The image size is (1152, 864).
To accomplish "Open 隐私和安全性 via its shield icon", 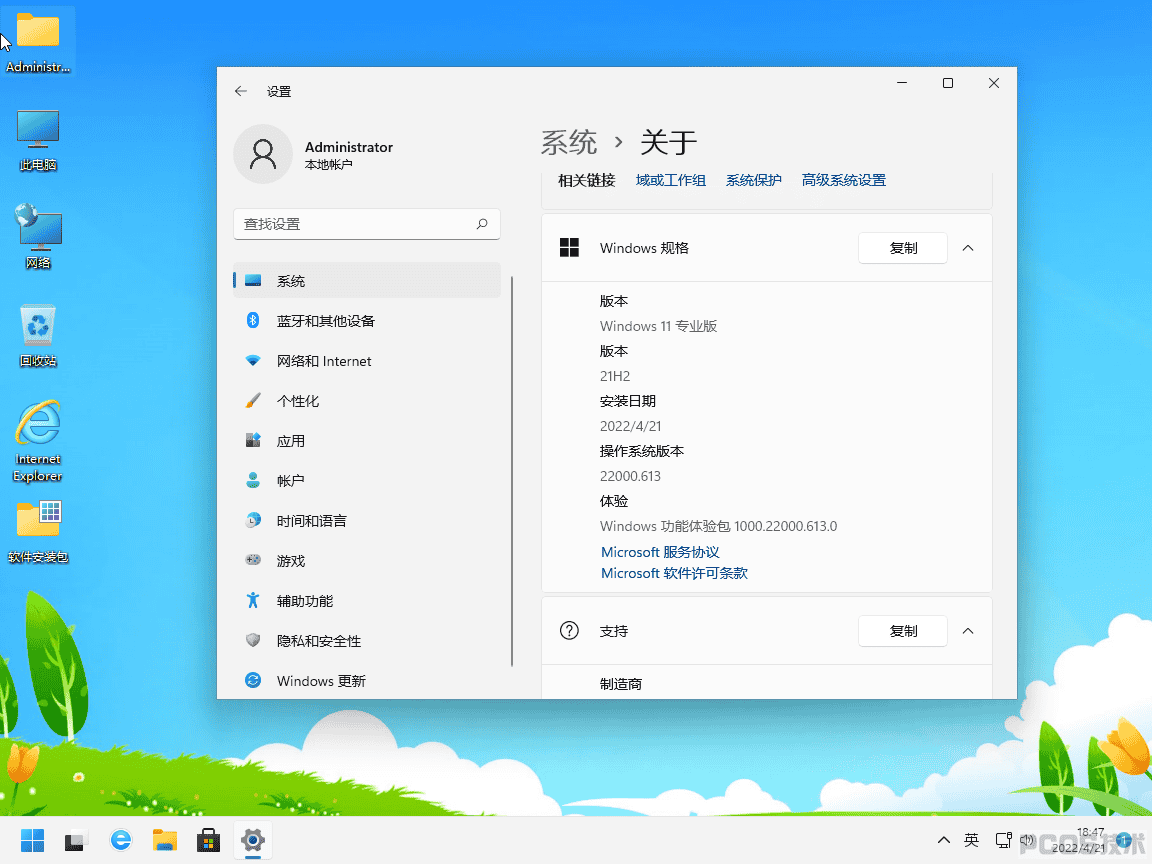I will 253,640.
